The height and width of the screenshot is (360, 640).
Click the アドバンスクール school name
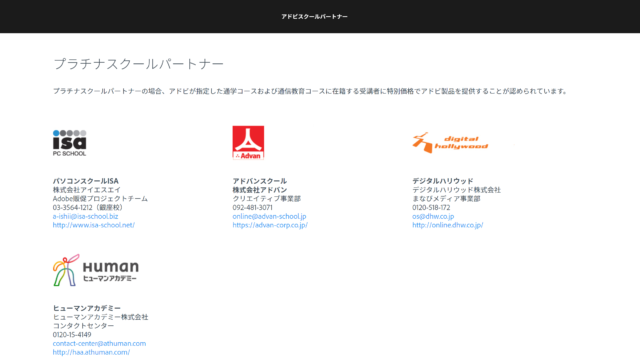point(260,181)
